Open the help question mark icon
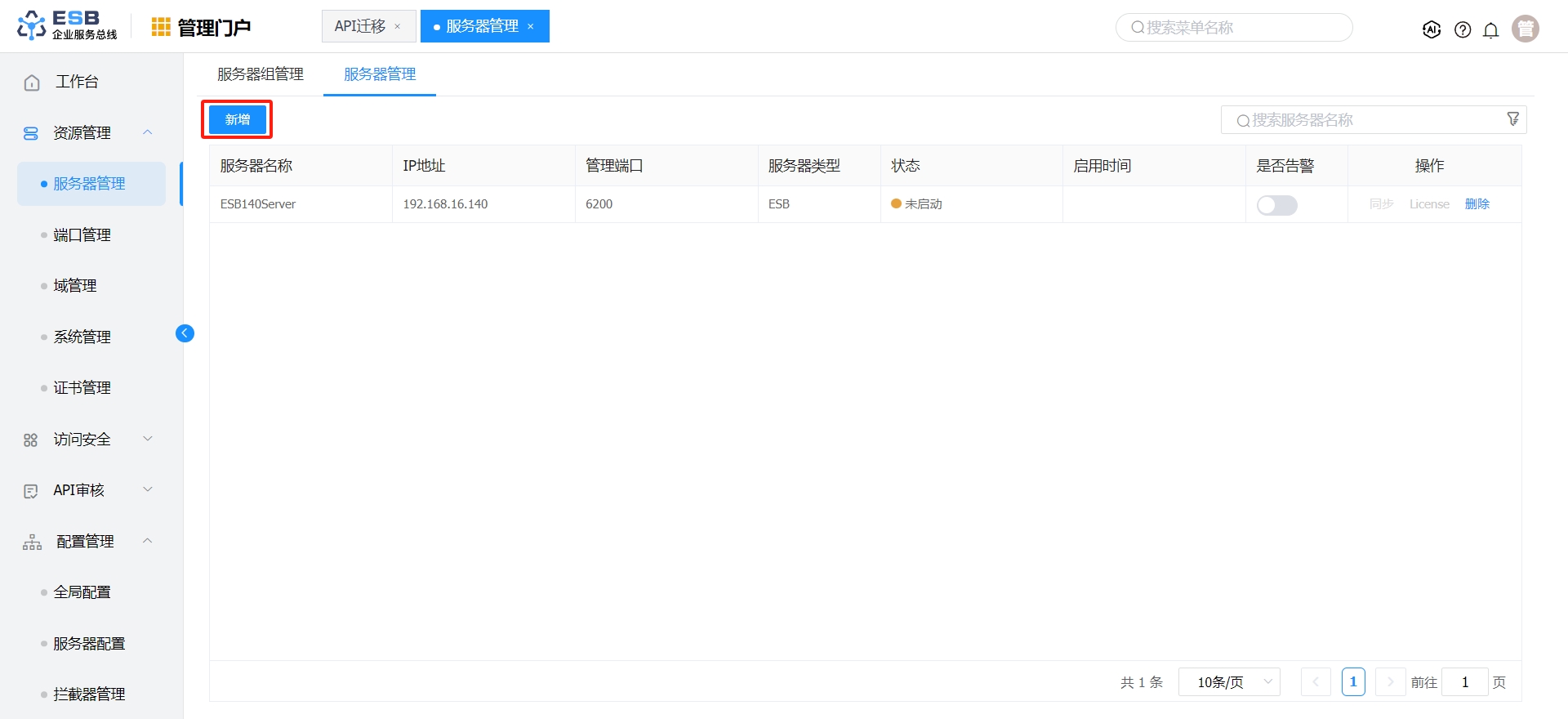1568x719 pixels. [1463, 29]
